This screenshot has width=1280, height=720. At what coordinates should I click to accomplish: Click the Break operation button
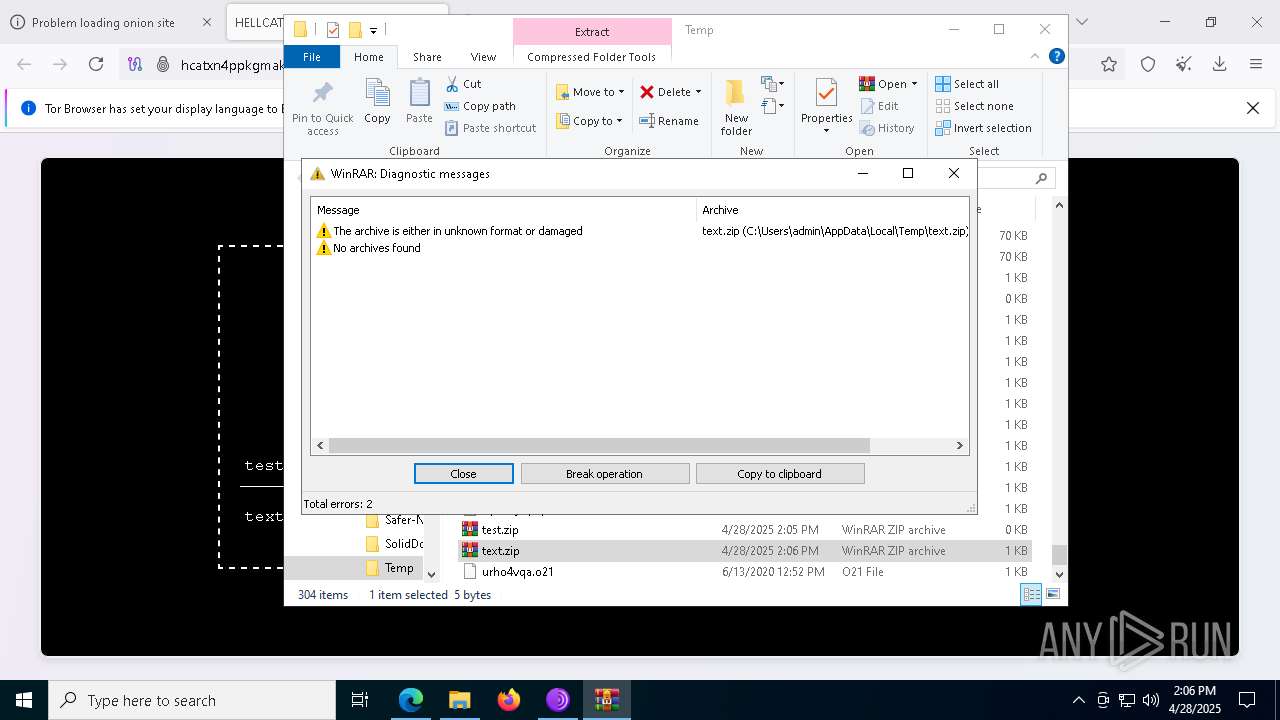tap(604, 474)
